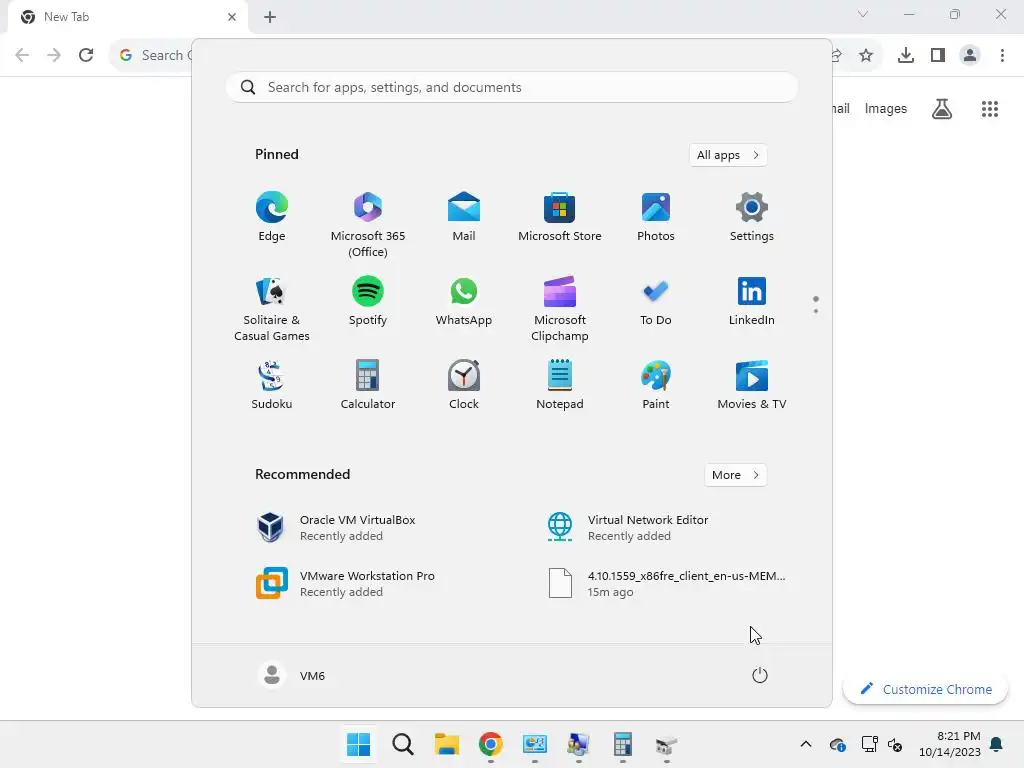Open WhatsApp pinned app
Image resolution: width=1024 pixels, height=768 pixels.
coord(464,300)
